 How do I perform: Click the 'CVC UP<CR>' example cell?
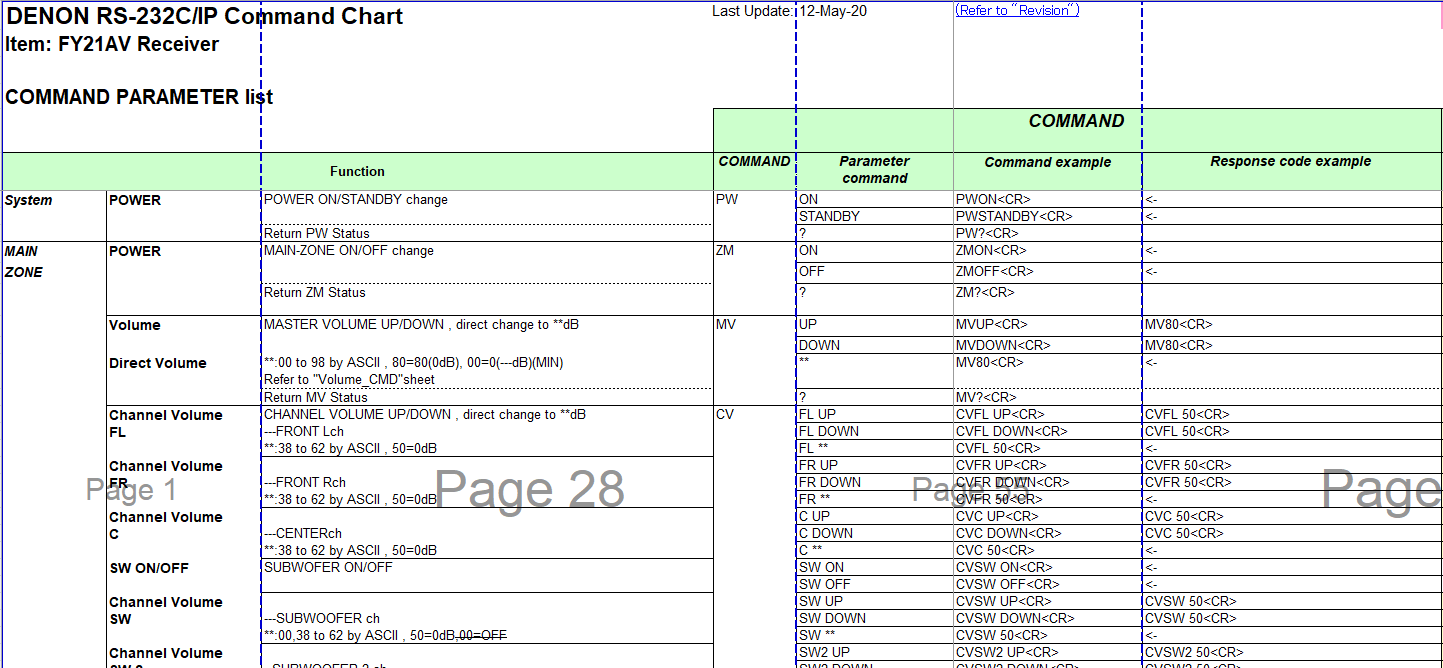[x=1047, y=516]
